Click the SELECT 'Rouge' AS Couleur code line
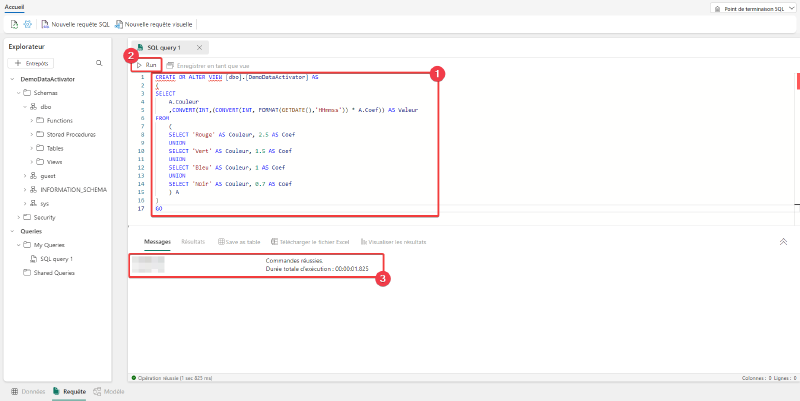The image size is (800, 401). (x=232, y=135)
